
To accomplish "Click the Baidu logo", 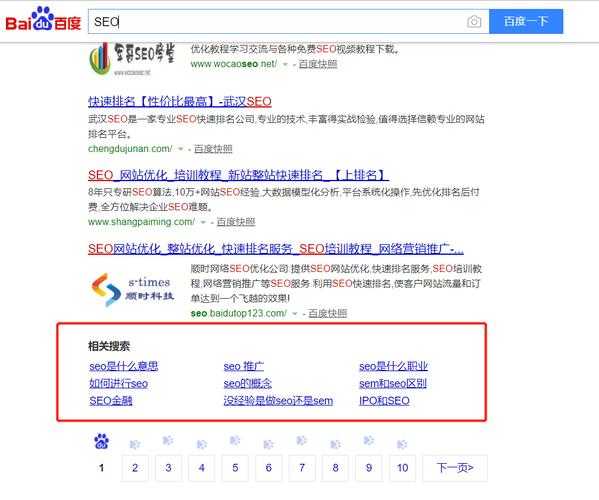I will (43, 19).
